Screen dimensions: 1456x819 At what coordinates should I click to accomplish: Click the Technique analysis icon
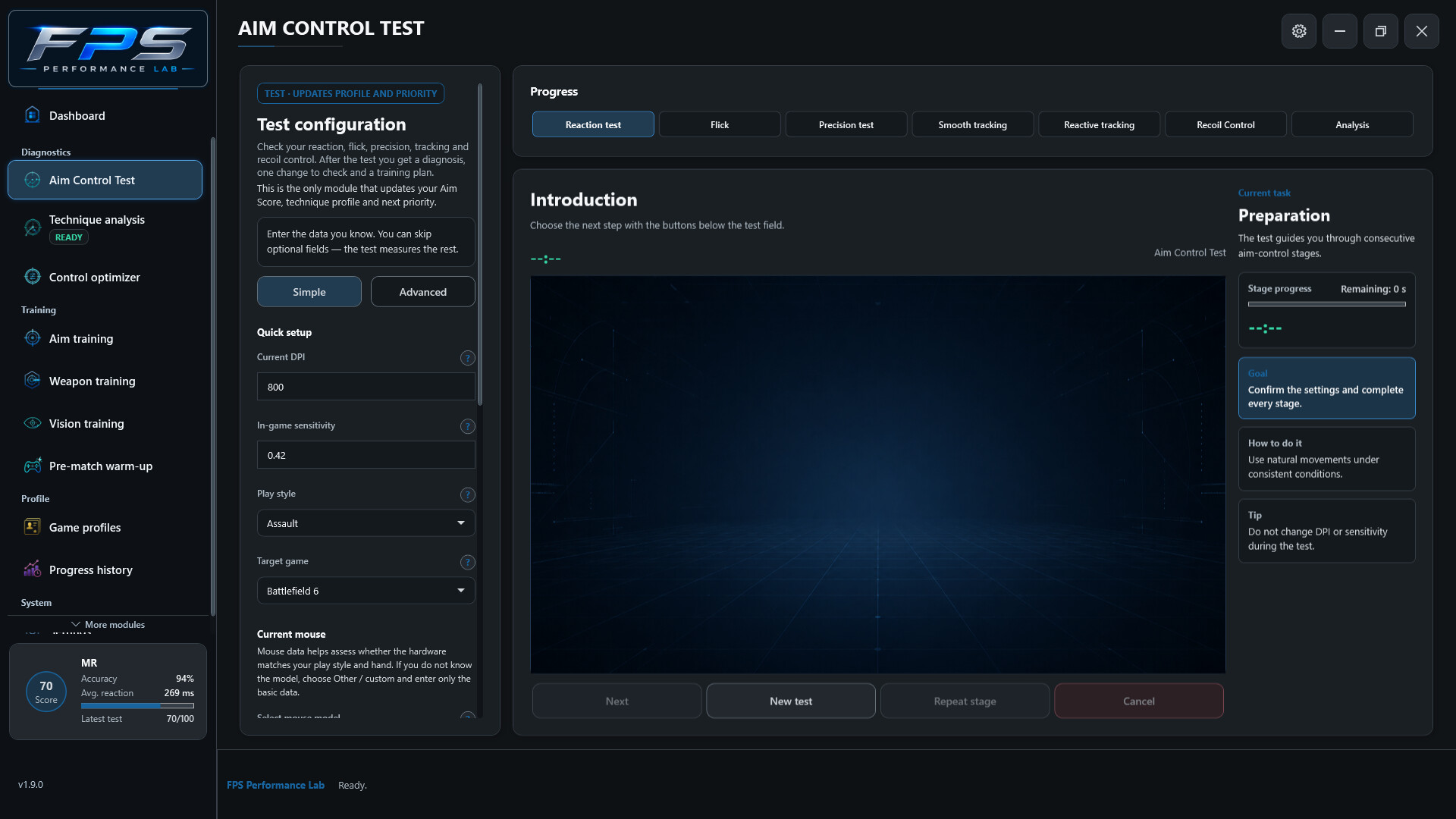pyautogui.click(x=32, y=227)
